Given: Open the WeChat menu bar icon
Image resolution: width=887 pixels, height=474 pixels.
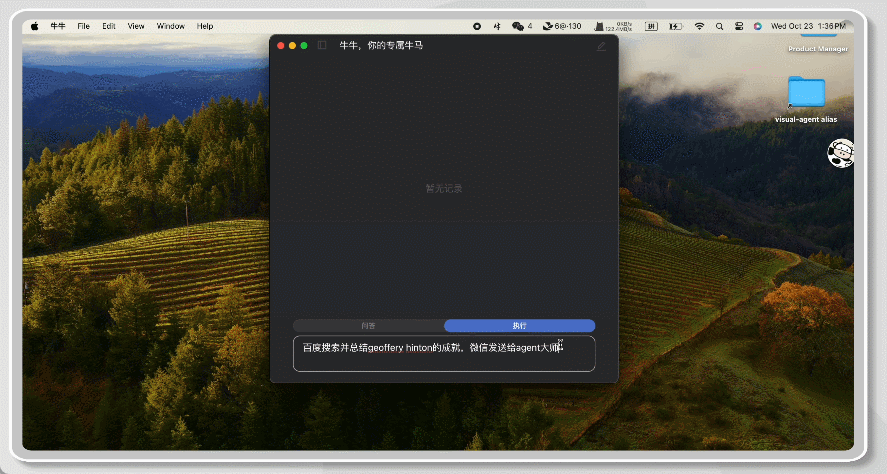Looking at the screenshot, I should tap(518, 26).
